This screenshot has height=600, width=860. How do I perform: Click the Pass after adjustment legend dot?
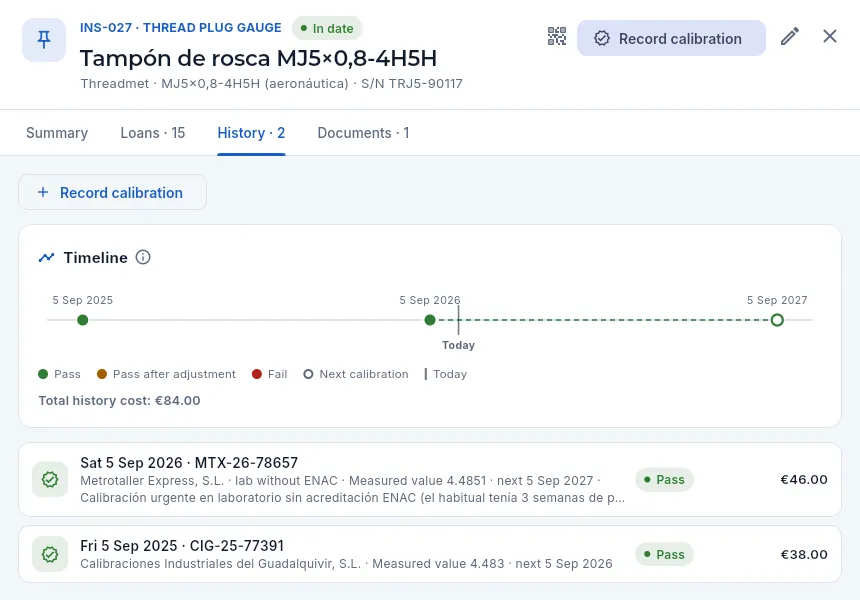101,374
